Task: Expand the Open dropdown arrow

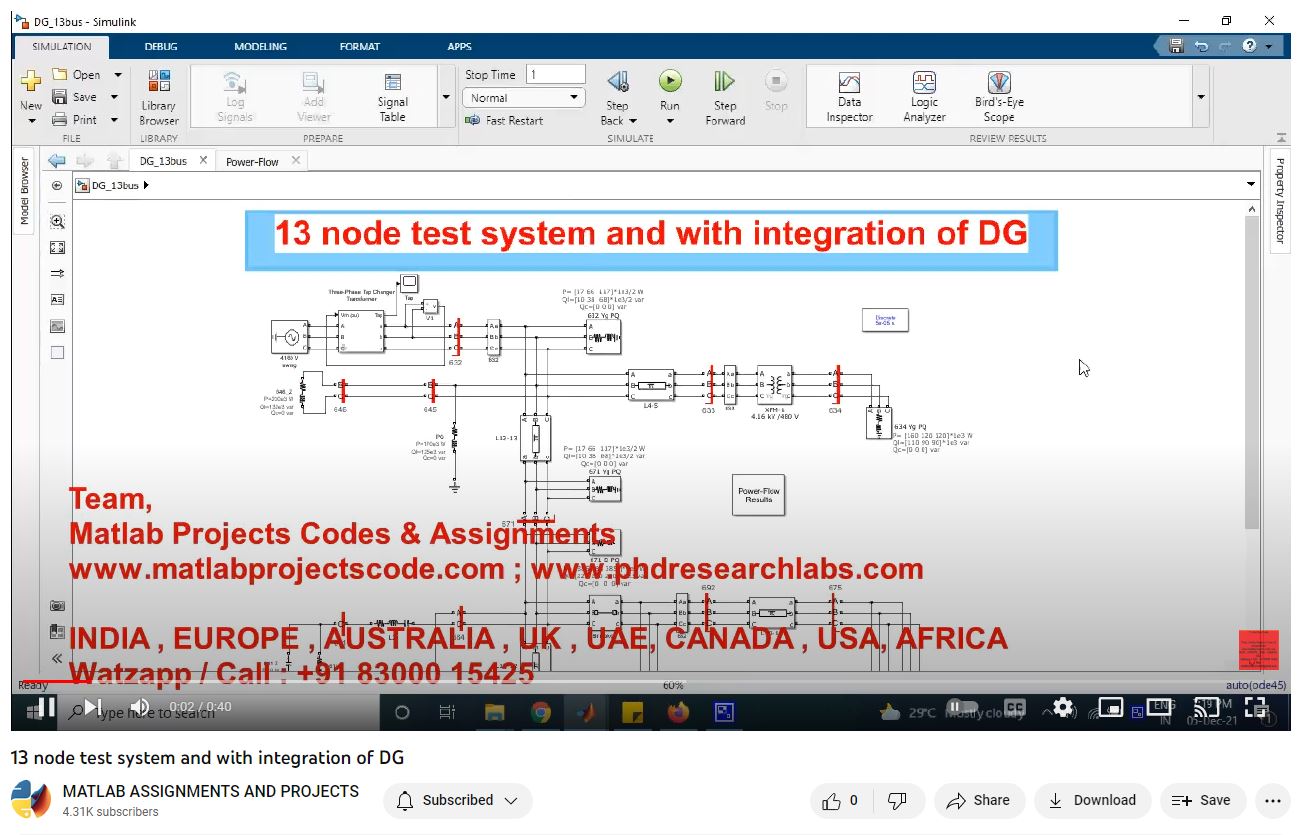Action: [117, 75]
